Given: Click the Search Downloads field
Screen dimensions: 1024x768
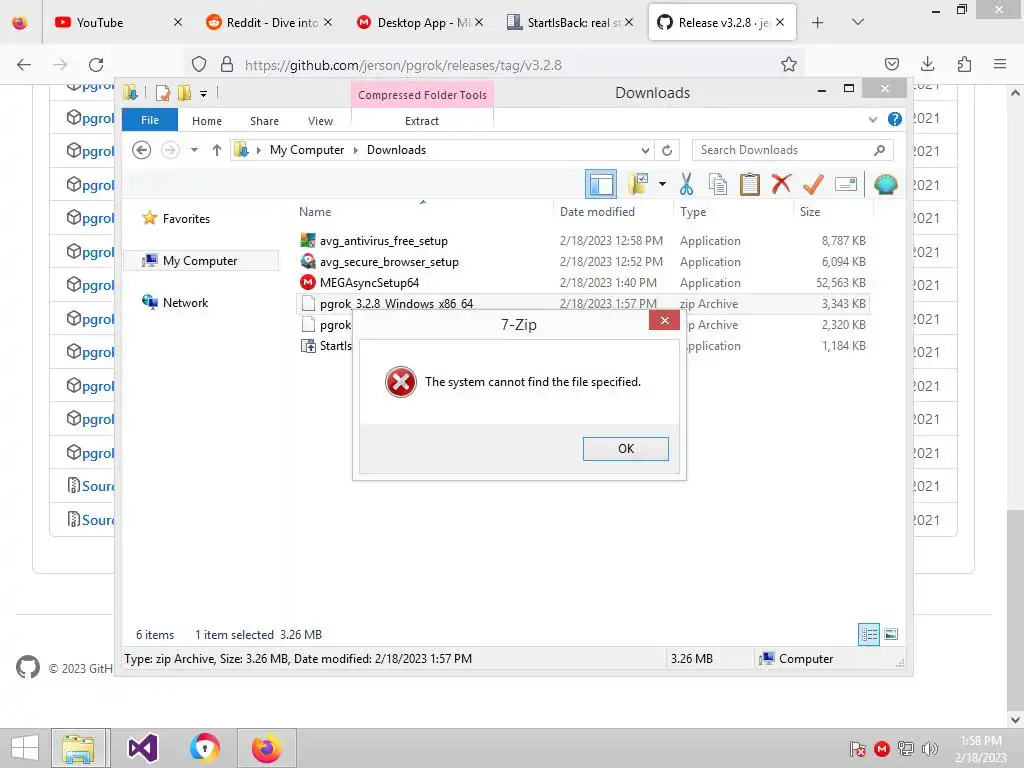Looking at the screenshot, I should point(792,150).
